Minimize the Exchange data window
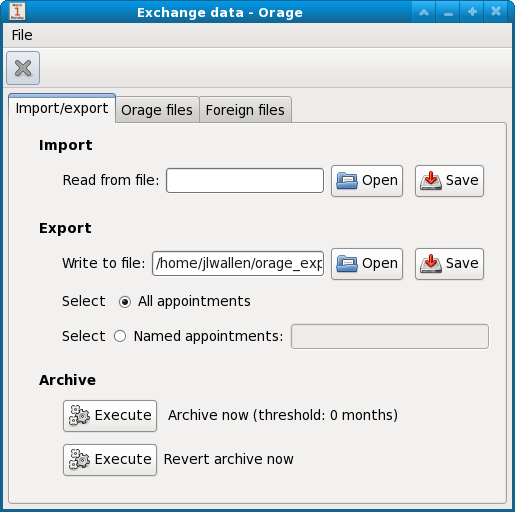Viewport: 515px width, 512px height. pos(448,12)
